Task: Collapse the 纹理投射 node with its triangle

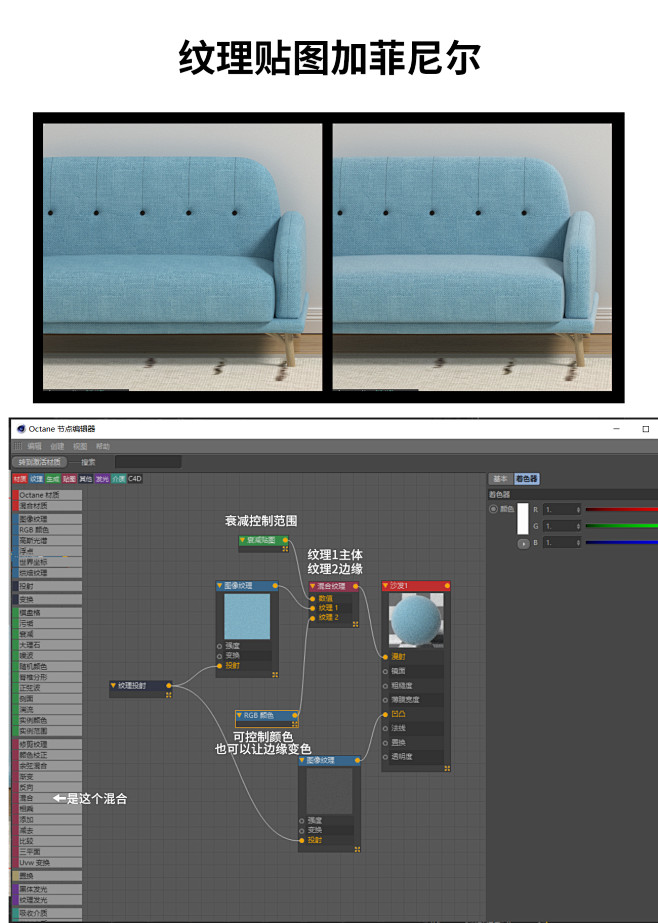Action: [x=113, y=686]
